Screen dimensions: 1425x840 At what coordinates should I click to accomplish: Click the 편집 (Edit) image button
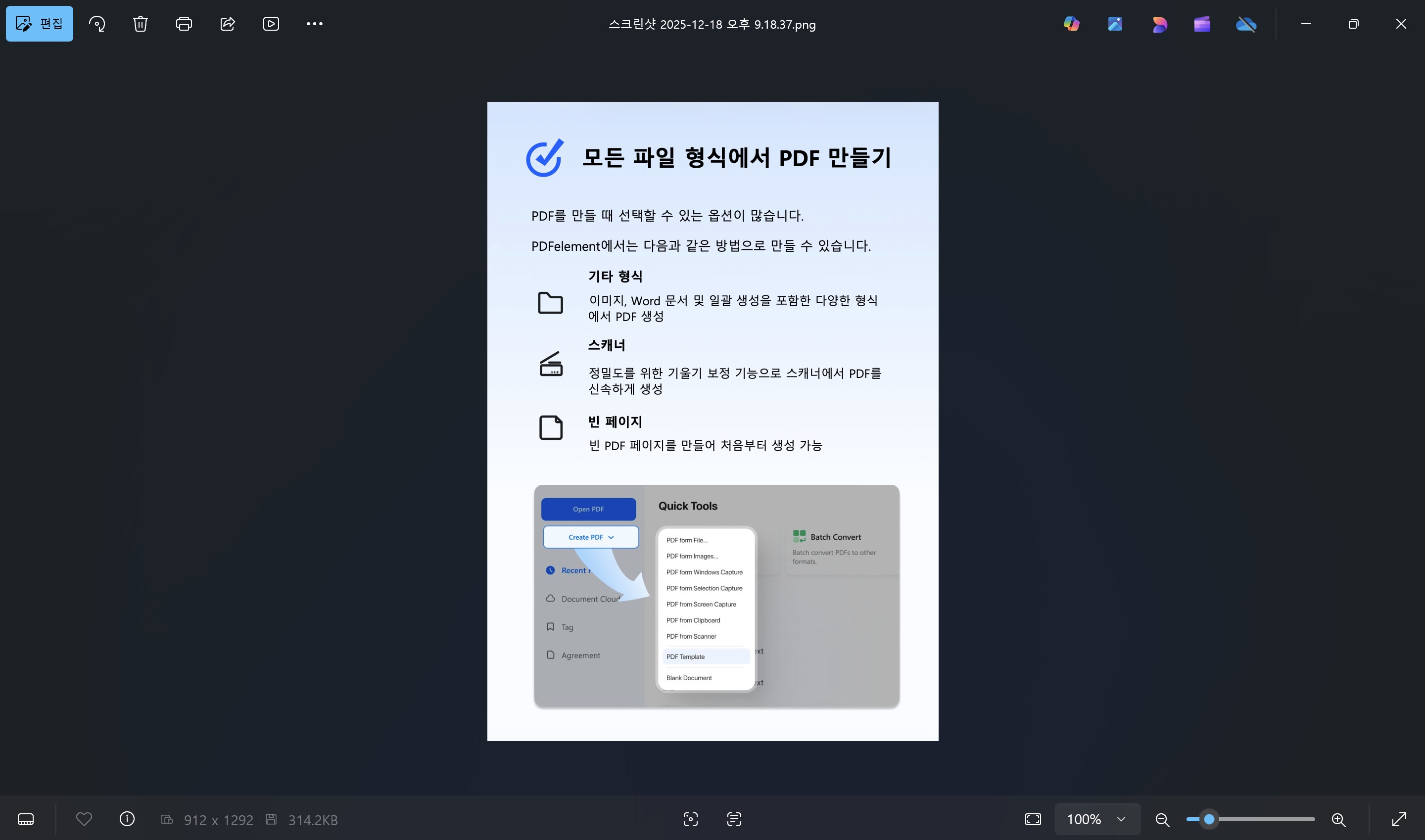[39, 24]
